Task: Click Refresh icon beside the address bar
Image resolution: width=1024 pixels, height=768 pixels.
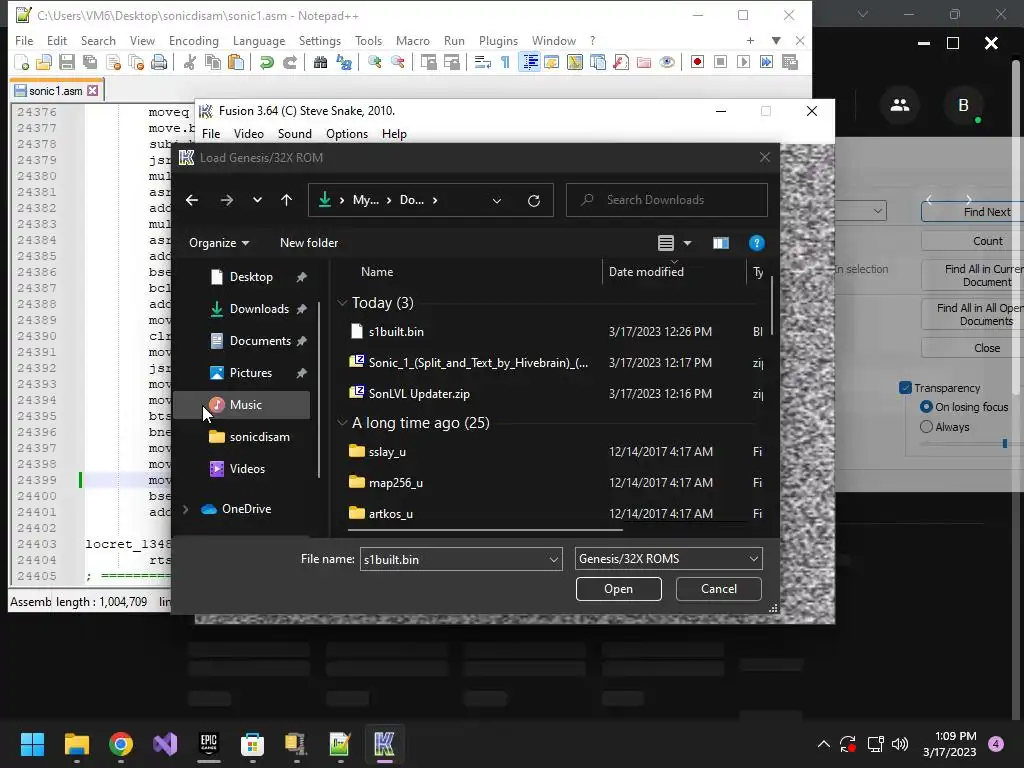Action: click(534, 200)
